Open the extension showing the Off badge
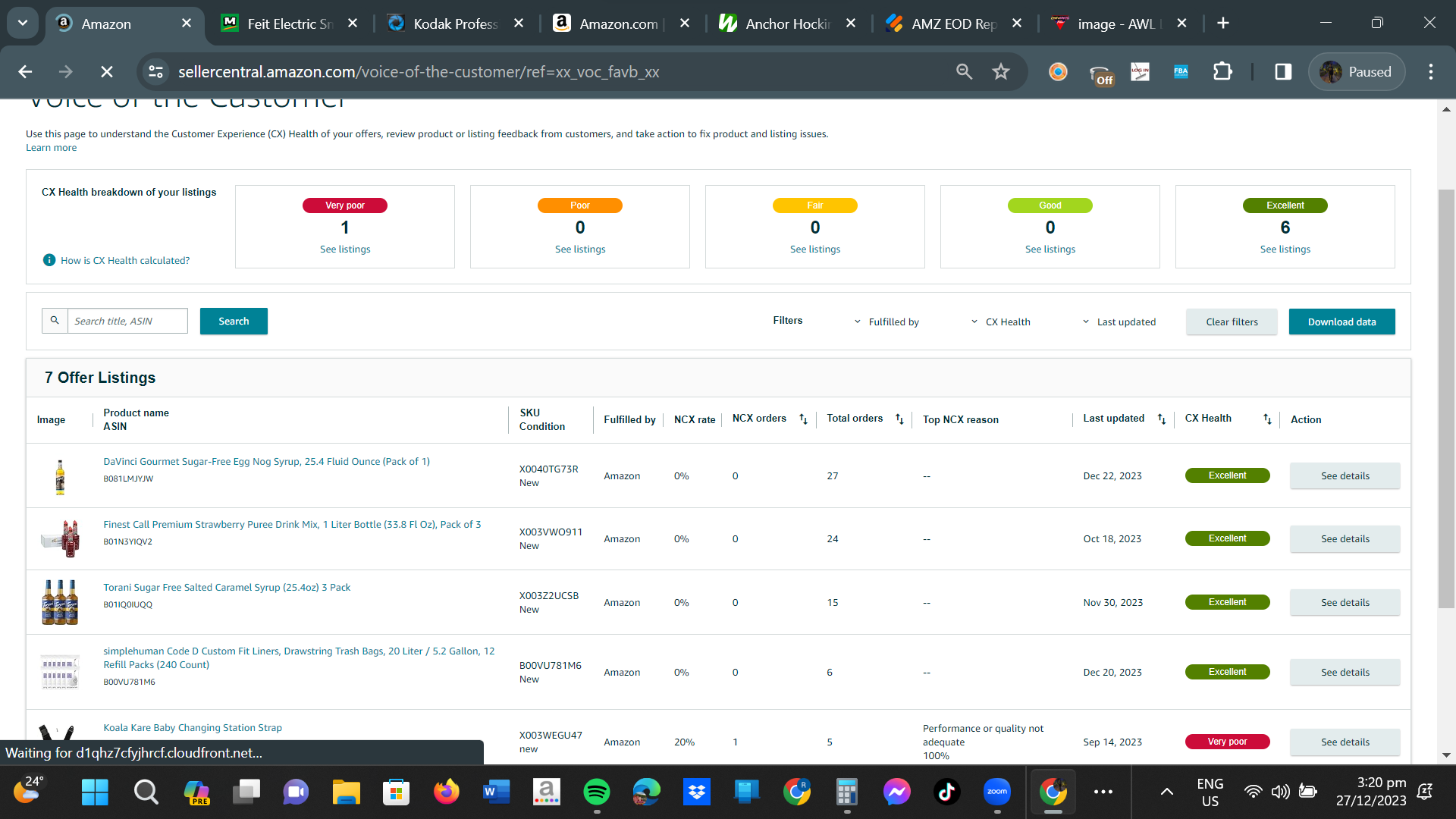The width and height of the screenshot is (1456, 819). click(1101, 74)
